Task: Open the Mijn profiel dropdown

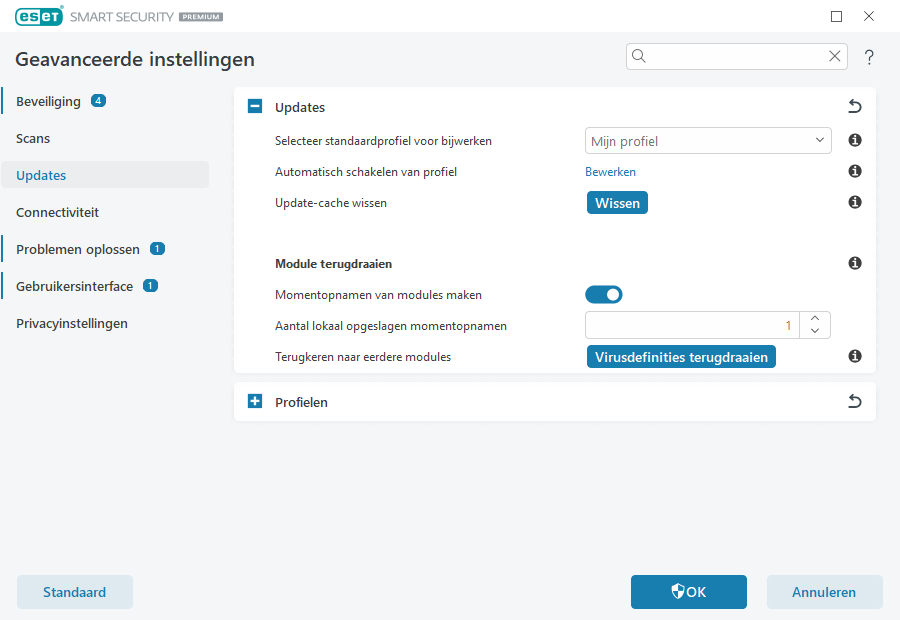Action: [x=707, y=141]
